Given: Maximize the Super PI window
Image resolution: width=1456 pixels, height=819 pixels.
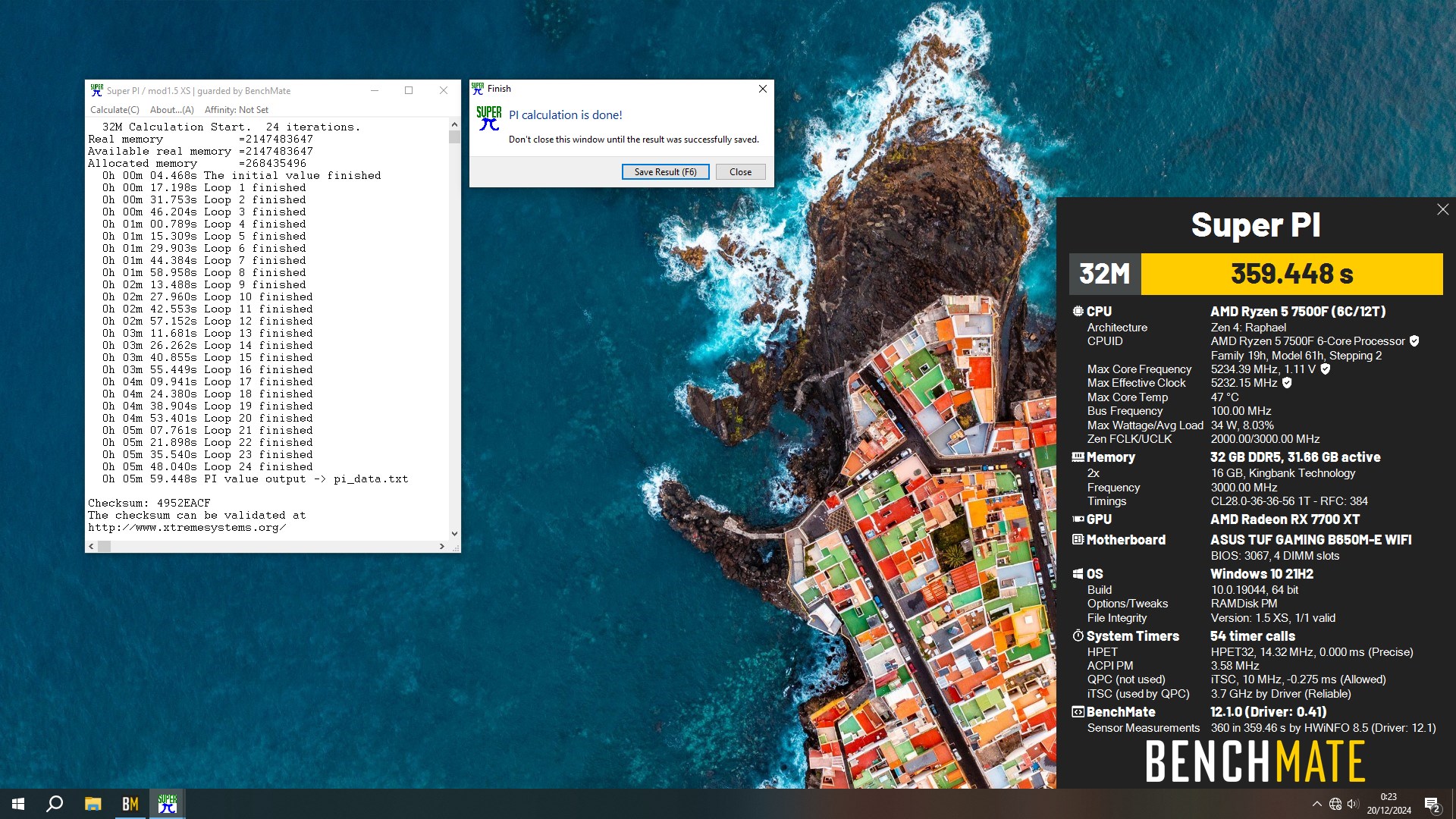Looking at the screenshot, I should (x=409, y=90).
